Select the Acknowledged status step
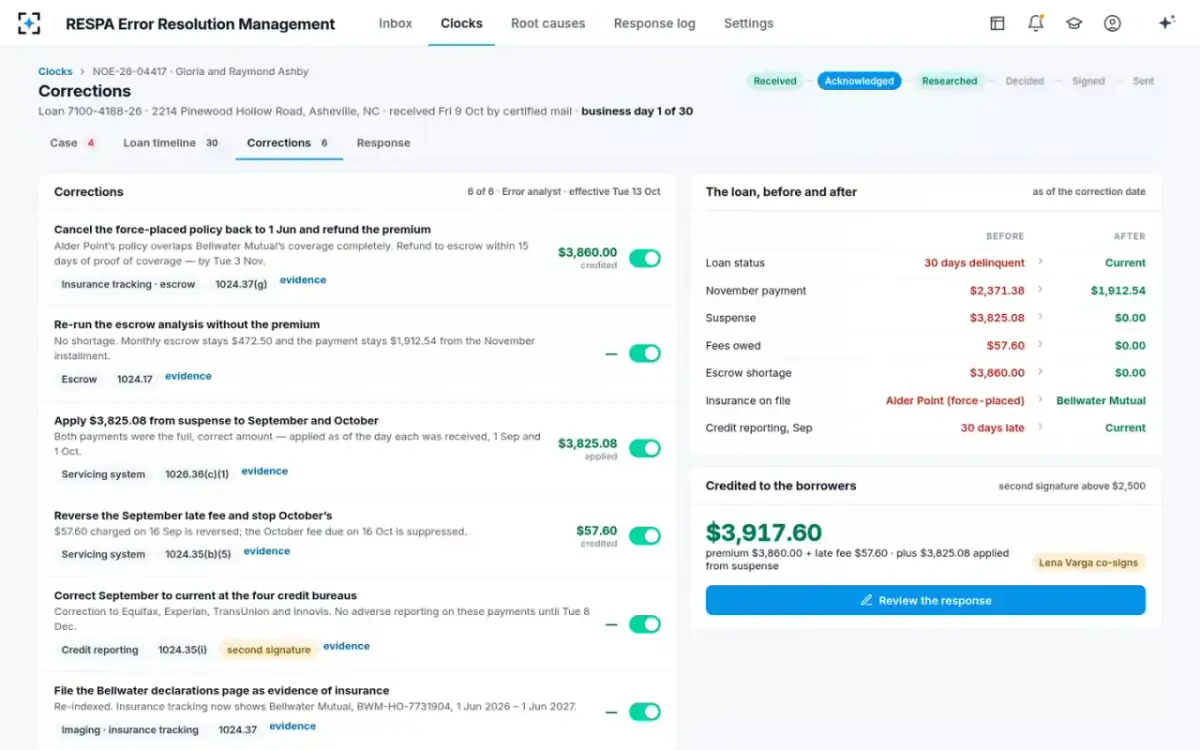The image size is (1200, 750). pos(859,81)
